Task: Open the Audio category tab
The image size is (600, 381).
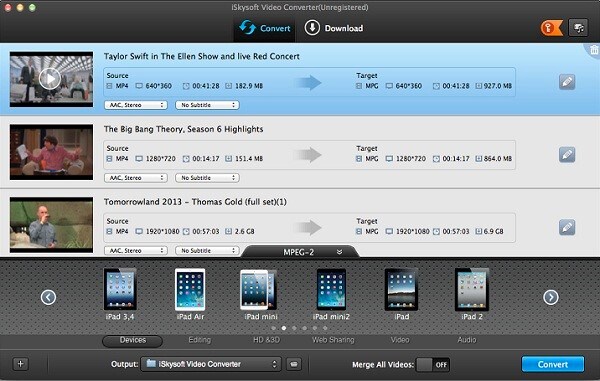Action: coord(467,340)
